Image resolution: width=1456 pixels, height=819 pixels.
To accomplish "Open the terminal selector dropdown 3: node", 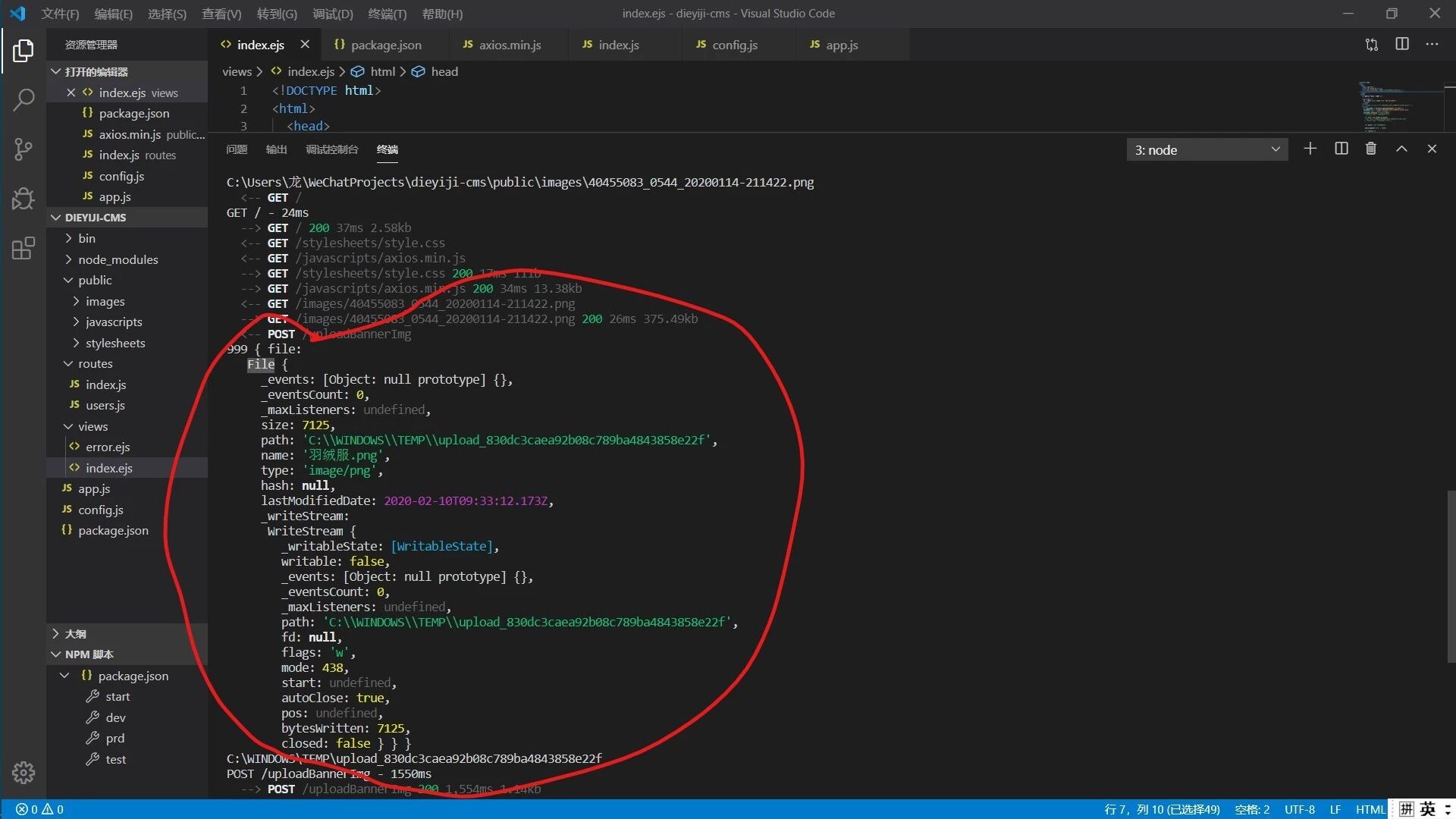I will click(x=1207, y=150).
